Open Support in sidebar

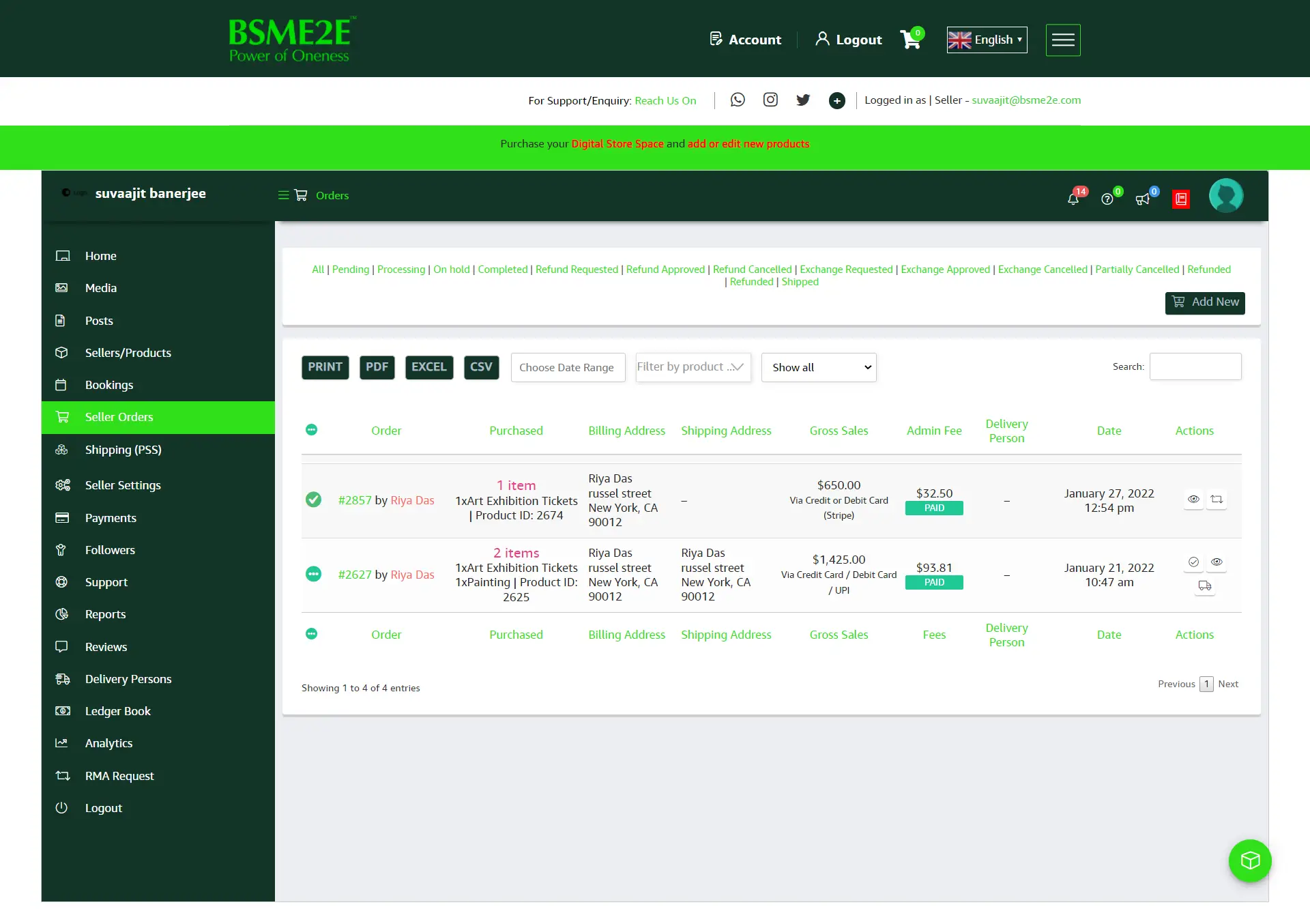pyautogui.click(x=158, y=582)
